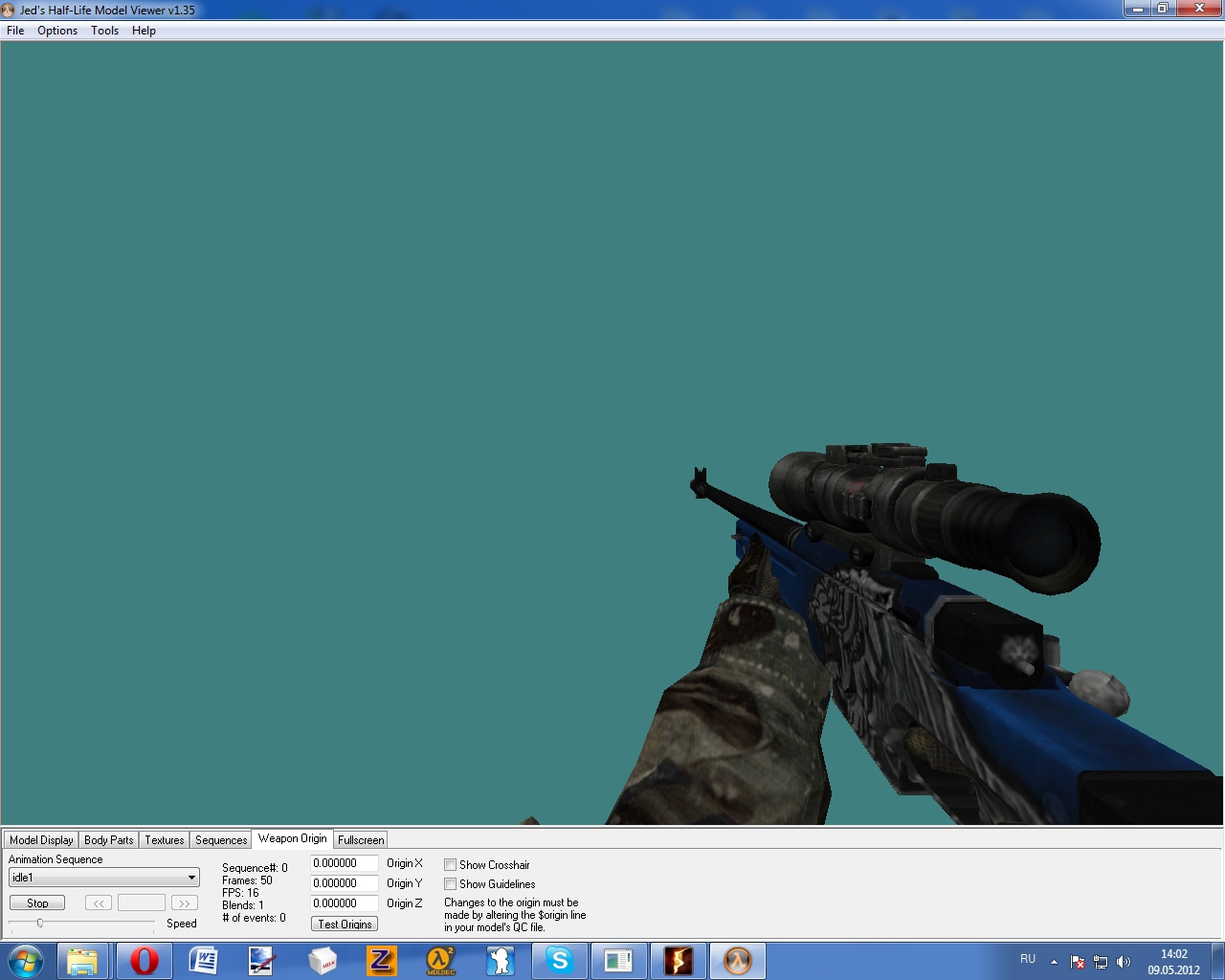Click the application icon in the title bar
This screenshot has width=1225, height=980.
point(9,10)
